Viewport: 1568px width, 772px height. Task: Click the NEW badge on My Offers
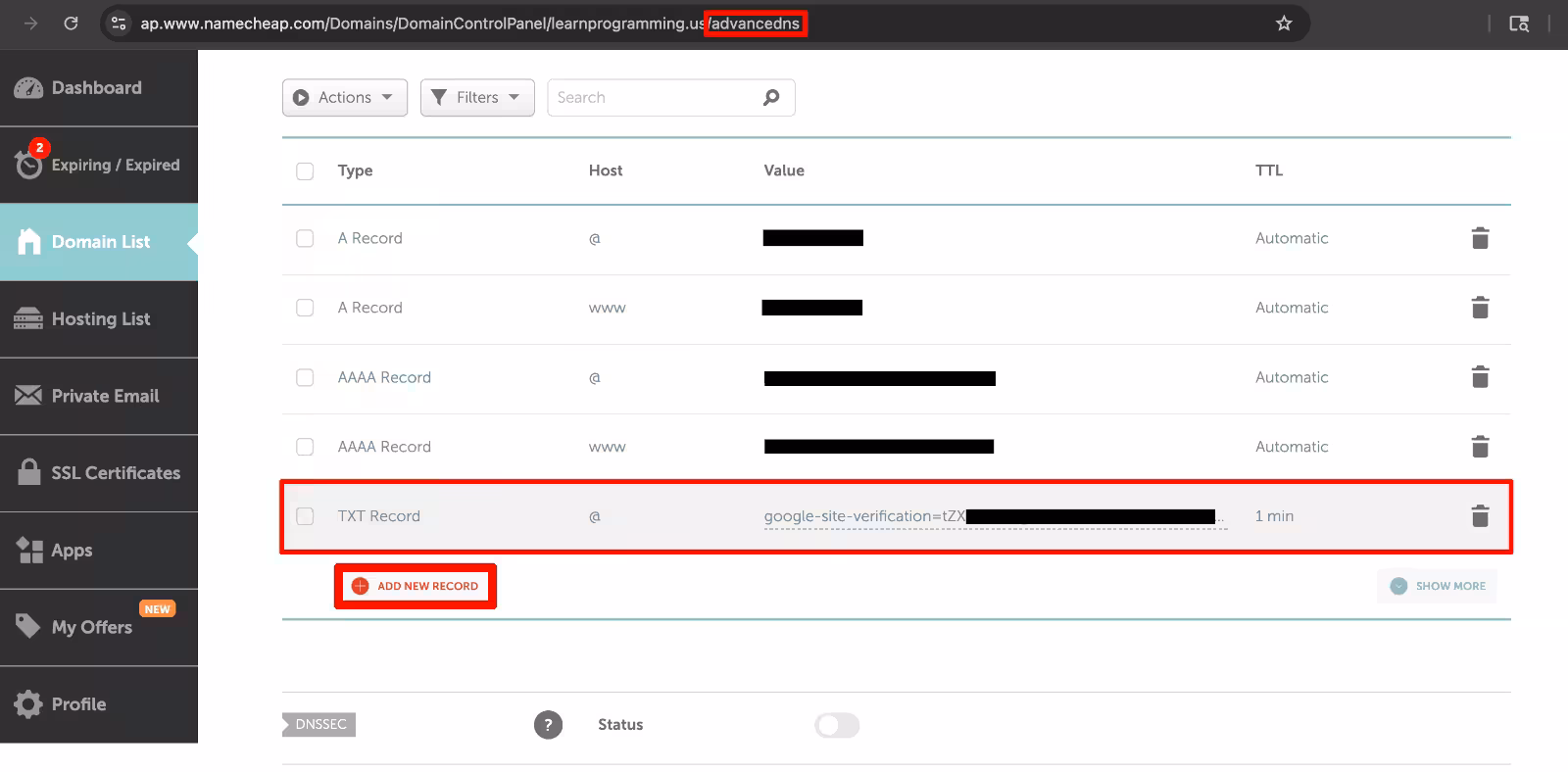157,609
